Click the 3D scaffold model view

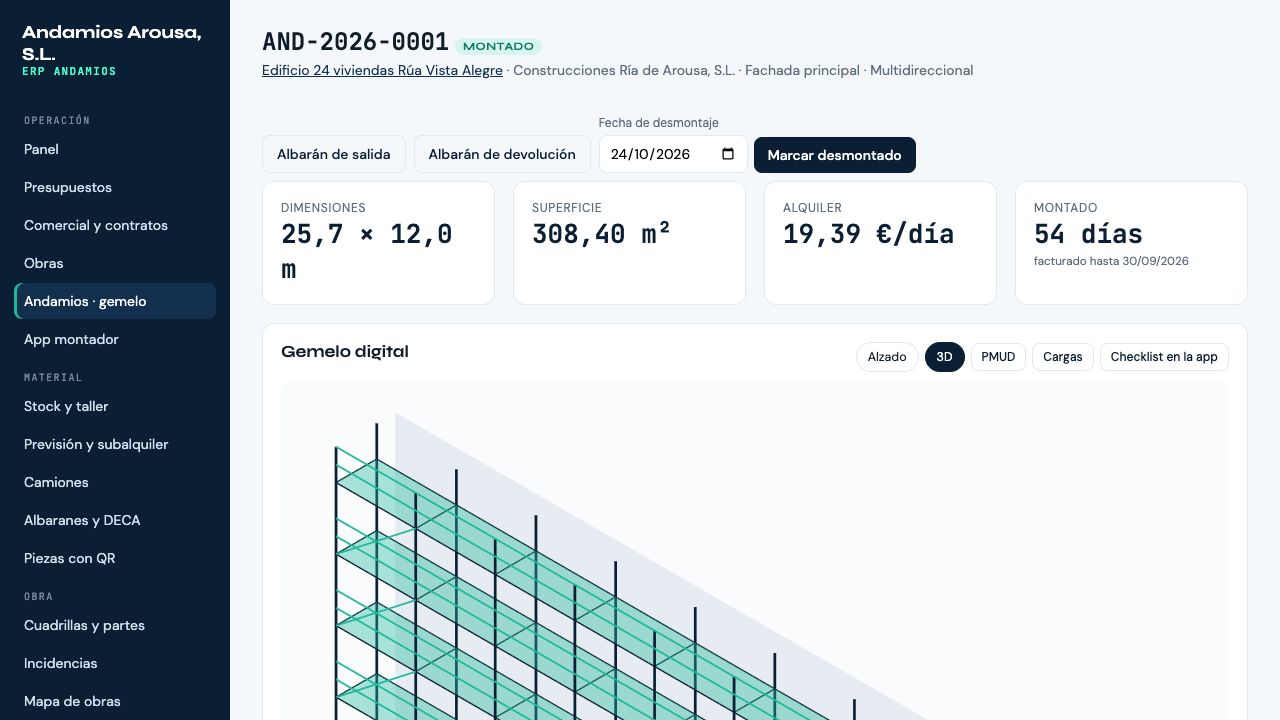(755, 551)
